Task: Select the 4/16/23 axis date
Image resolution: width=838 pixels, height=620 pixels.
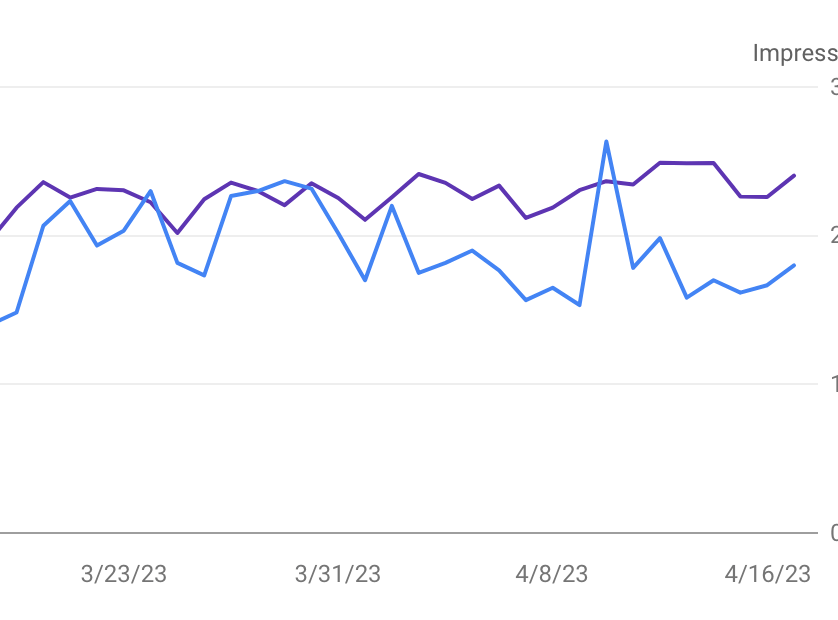Action: [x=767, y=574]
